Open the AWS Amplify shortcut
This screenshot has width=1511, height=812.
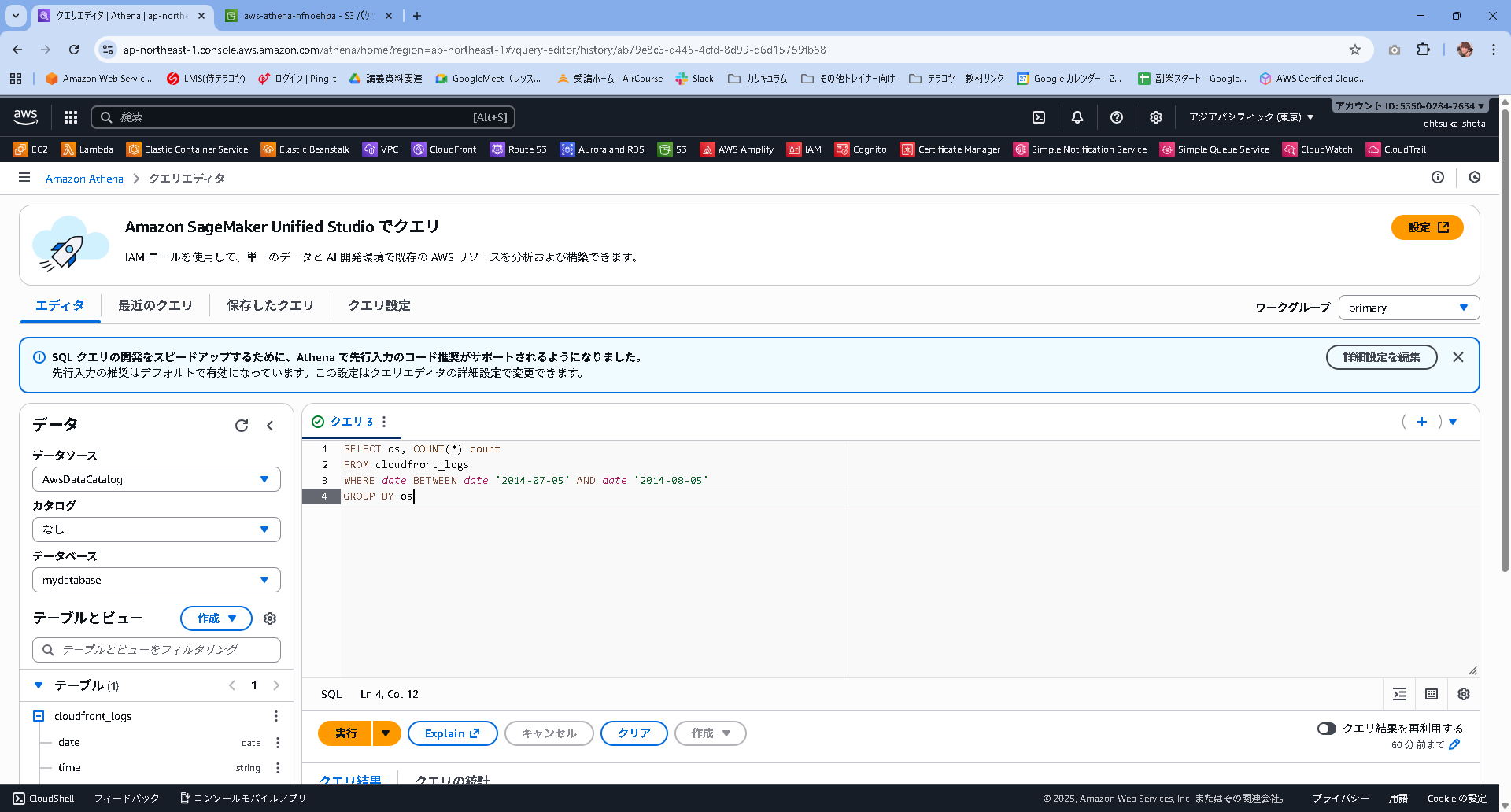737,149
